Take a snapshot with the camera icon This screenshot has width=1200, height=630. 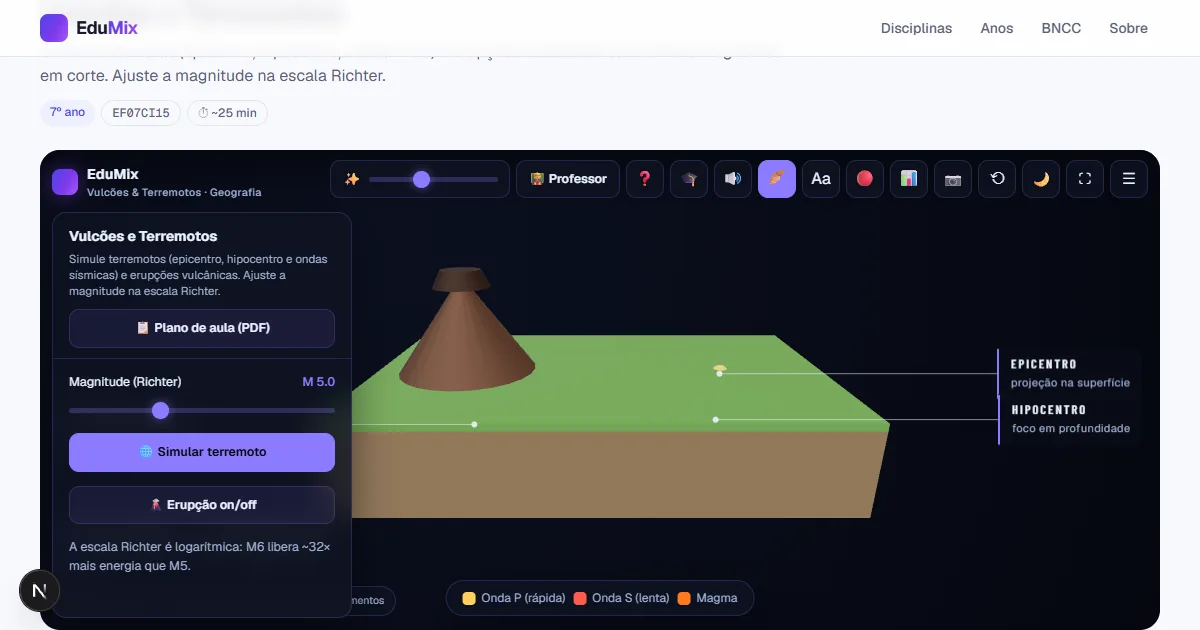tap(953, 179)
